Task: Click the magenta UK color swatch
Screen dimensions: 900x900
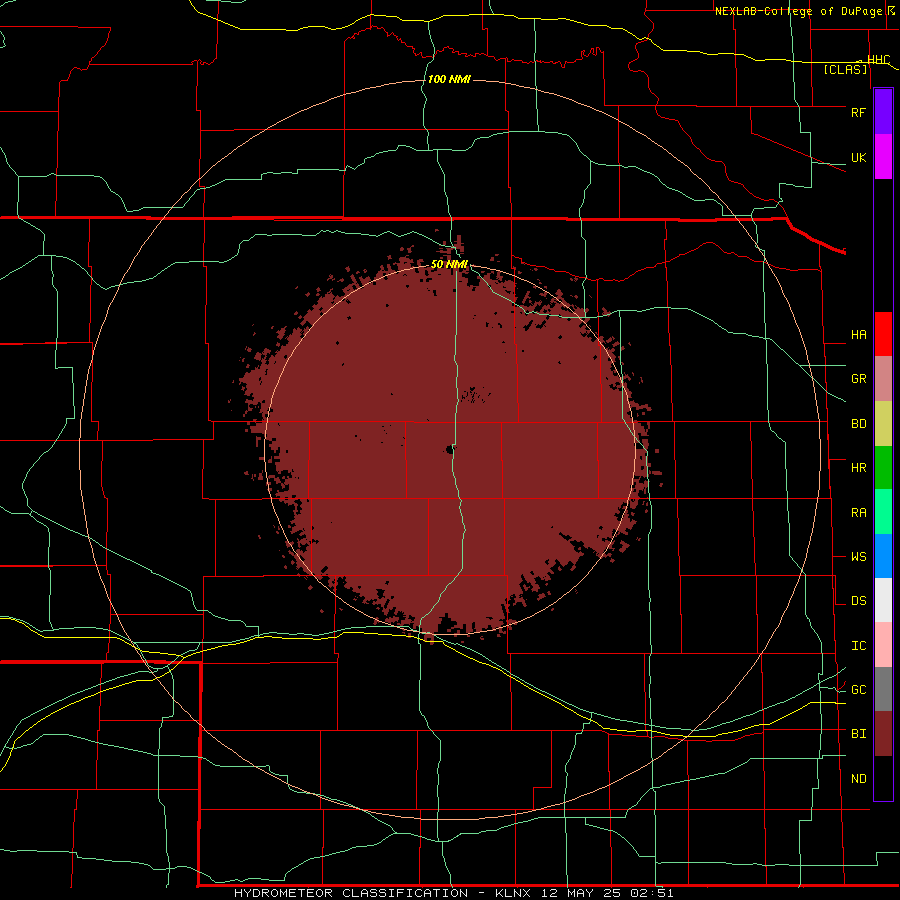Action: click(x=883, y=157)
